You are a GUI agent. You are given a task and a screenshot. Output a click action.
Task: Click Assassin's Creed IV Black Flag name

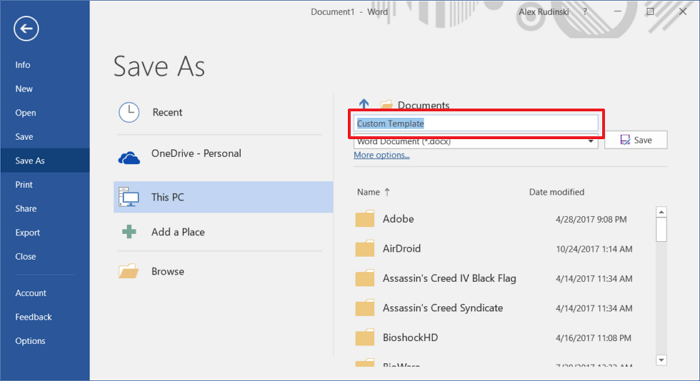[x=449, y=278]
